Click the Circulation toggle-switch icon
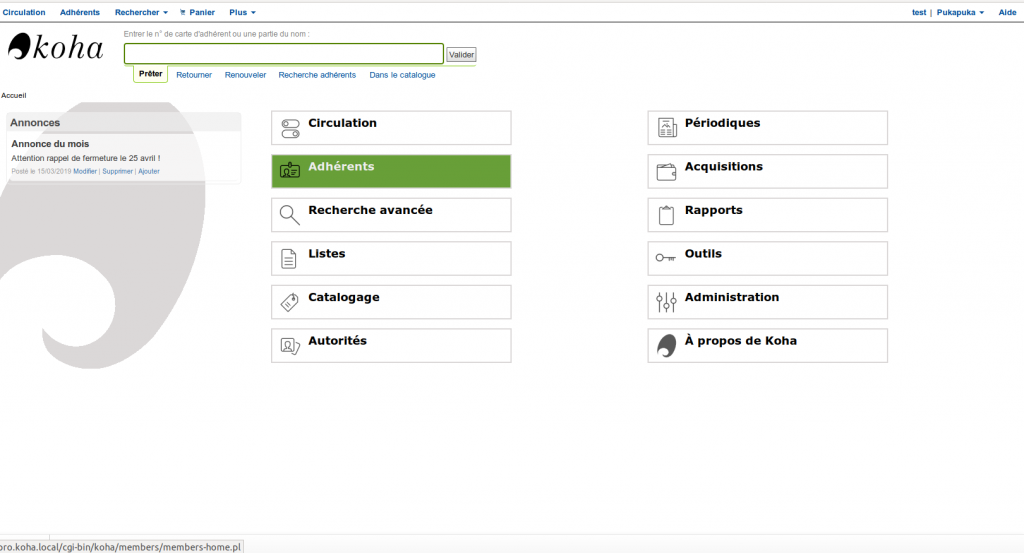Image resolution: width=1024 pixels, height=553 pixels. point(290,128)
